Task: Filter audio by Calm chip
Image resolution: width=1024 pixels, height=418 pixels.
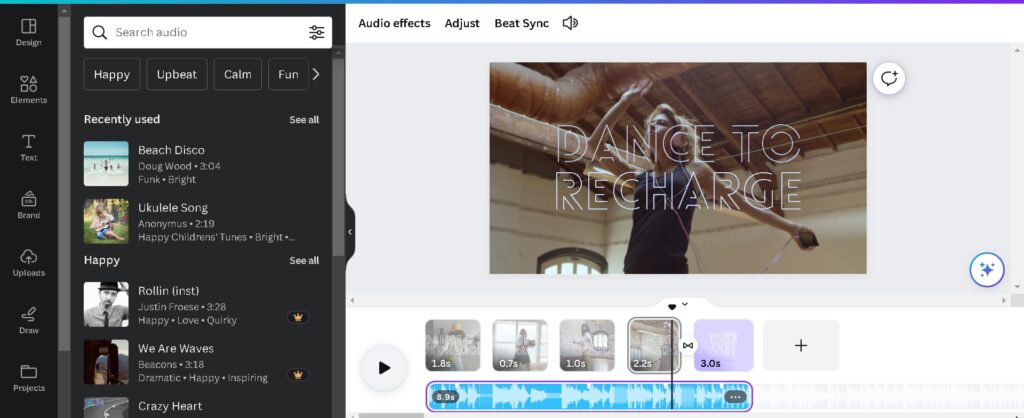Action: pyautogui.click(x=238, y=74)
